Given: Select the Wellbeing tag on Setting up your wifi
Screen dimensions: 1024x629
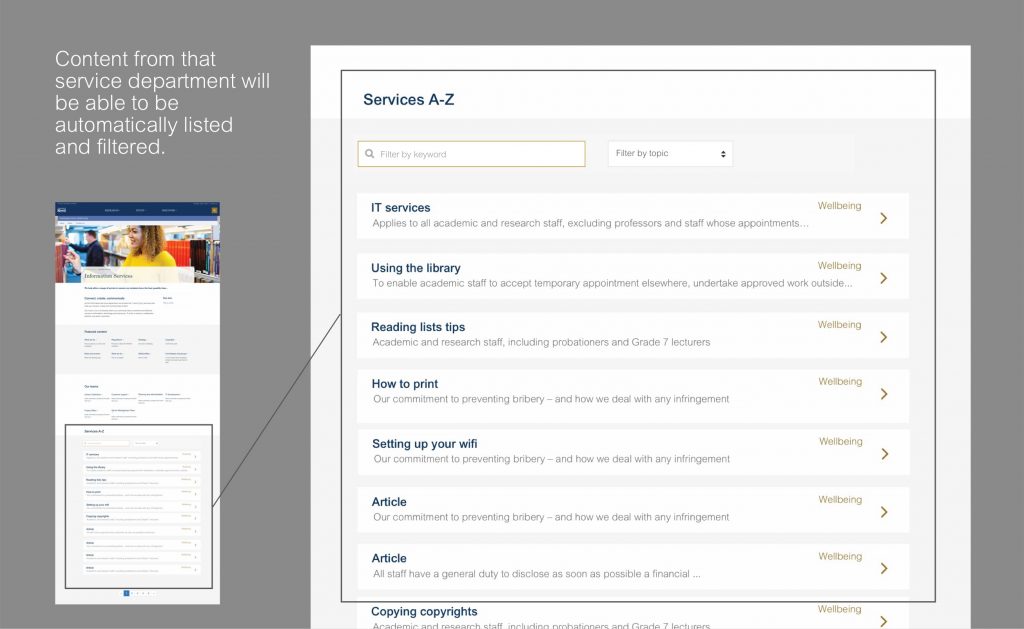Looking at the screenshot, I should click(840, 442).
